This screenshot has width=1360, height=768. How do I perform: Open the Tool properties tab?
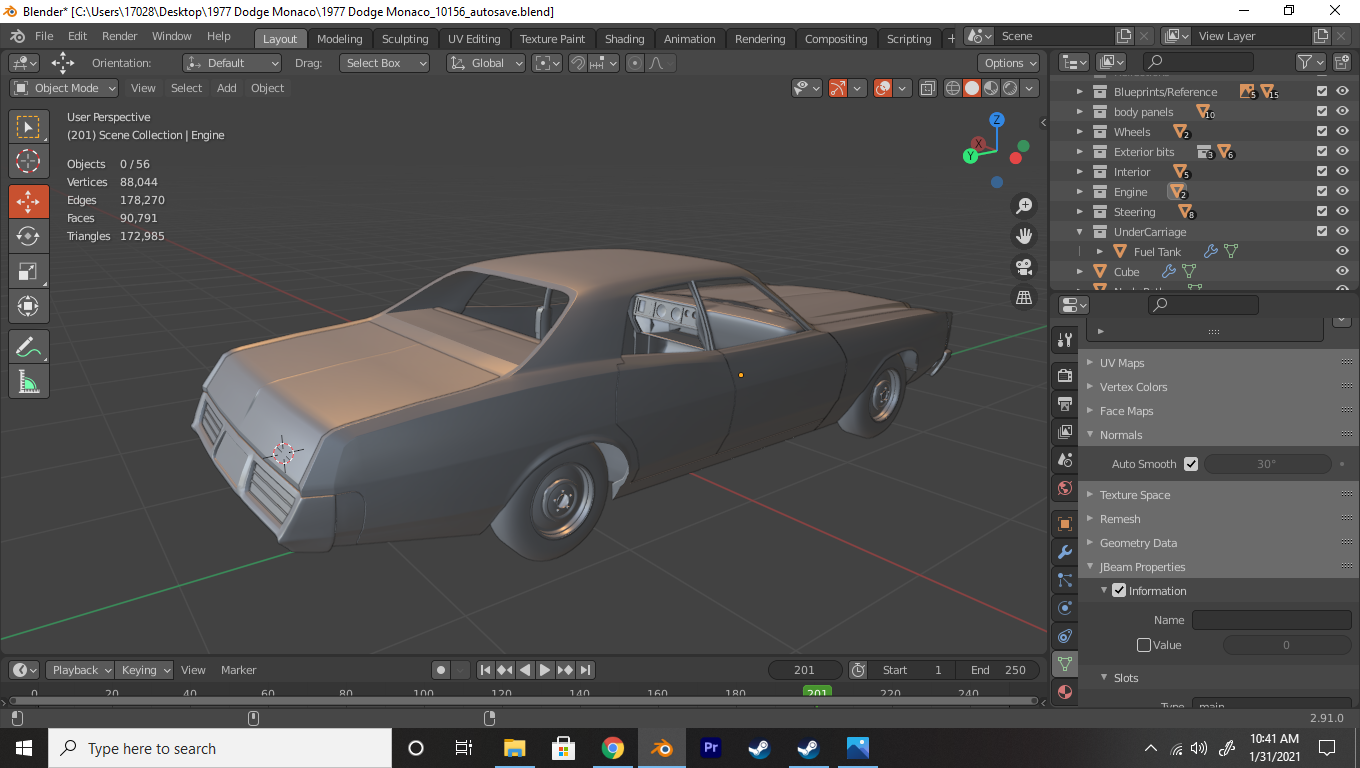[x=1065, y=340]
